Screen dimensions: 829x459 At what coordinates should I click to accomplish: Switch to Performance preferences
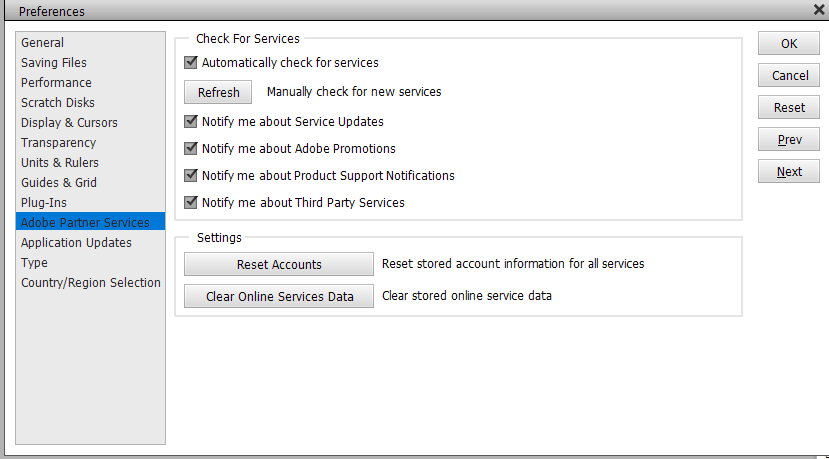56,83
